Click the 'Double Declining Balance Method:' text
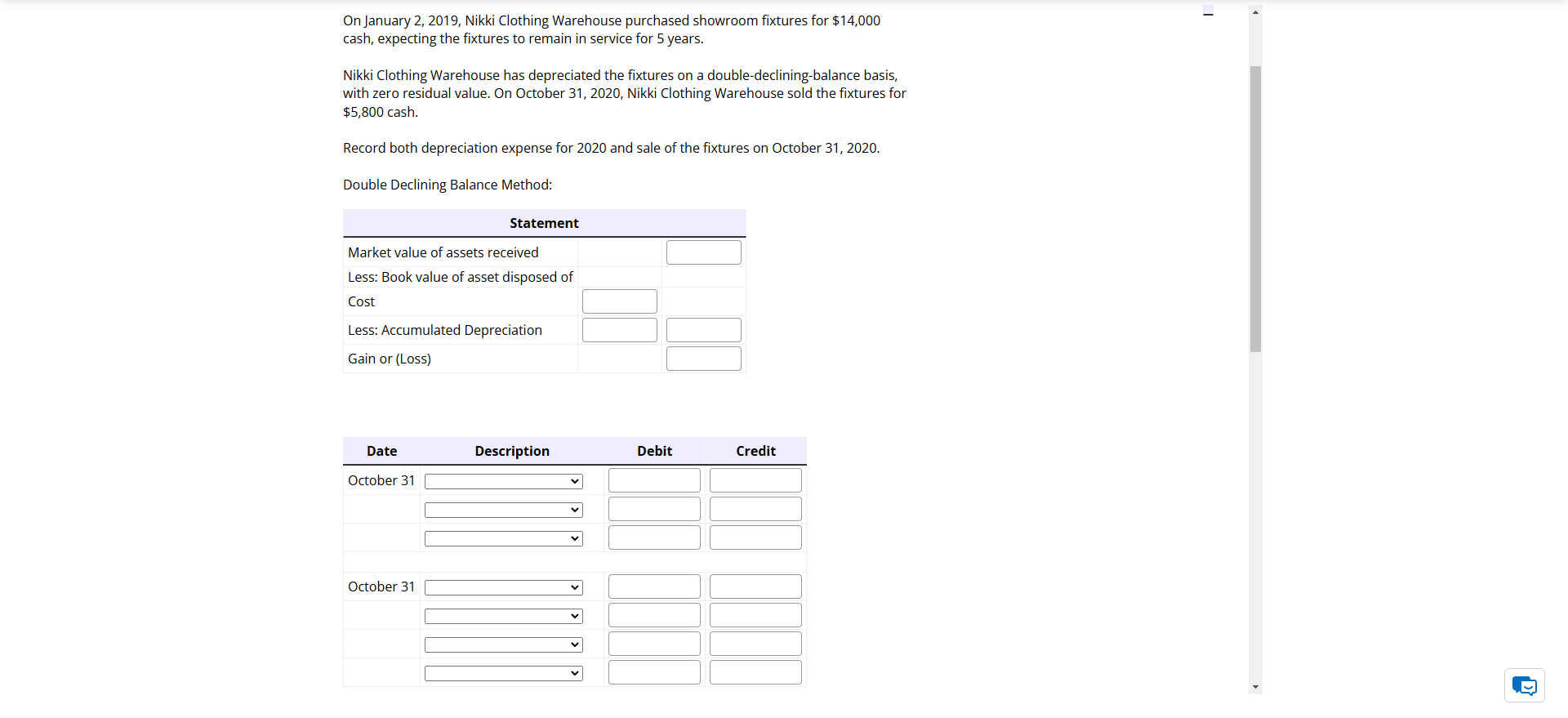This screenshot has height=718, width=1568. 448,185
